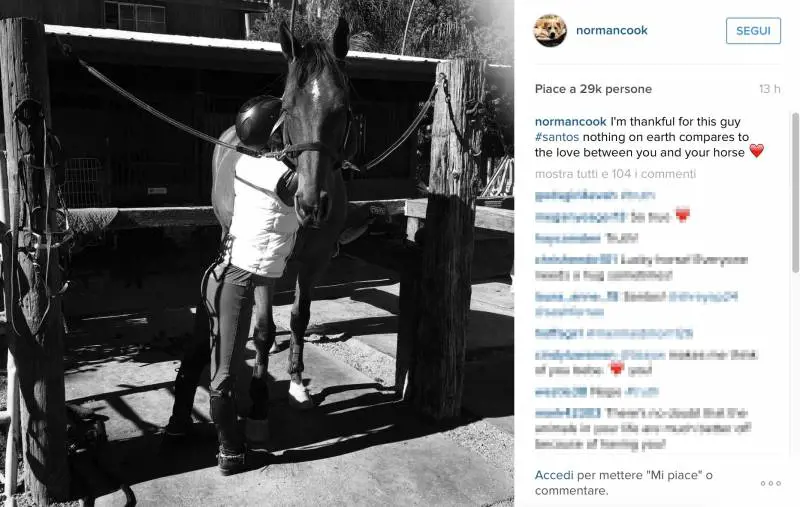Click the red heart emoji ending the caption
800x507 pixels.
(756, 151)
